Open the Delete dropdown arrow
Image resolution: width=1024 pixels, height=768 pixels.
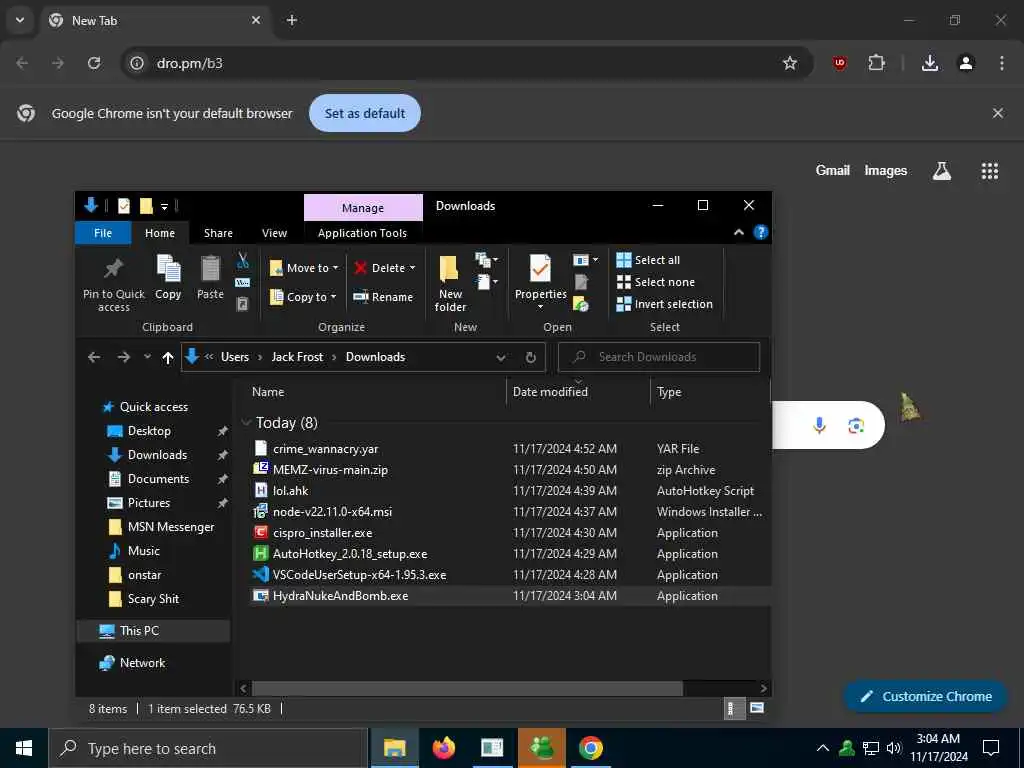point(412,268)
